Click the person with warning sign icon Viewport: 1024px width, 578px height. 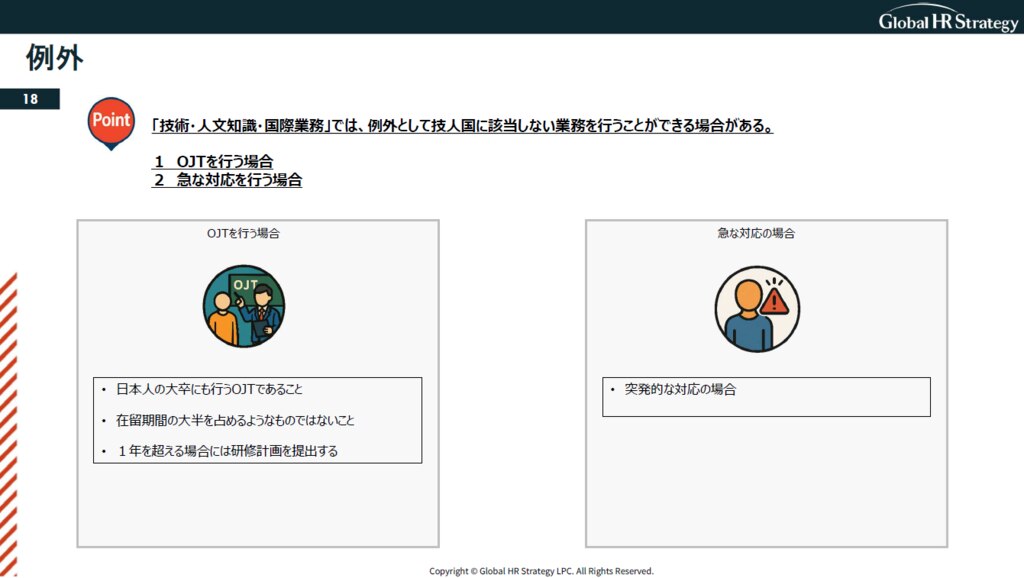point(757,309)
